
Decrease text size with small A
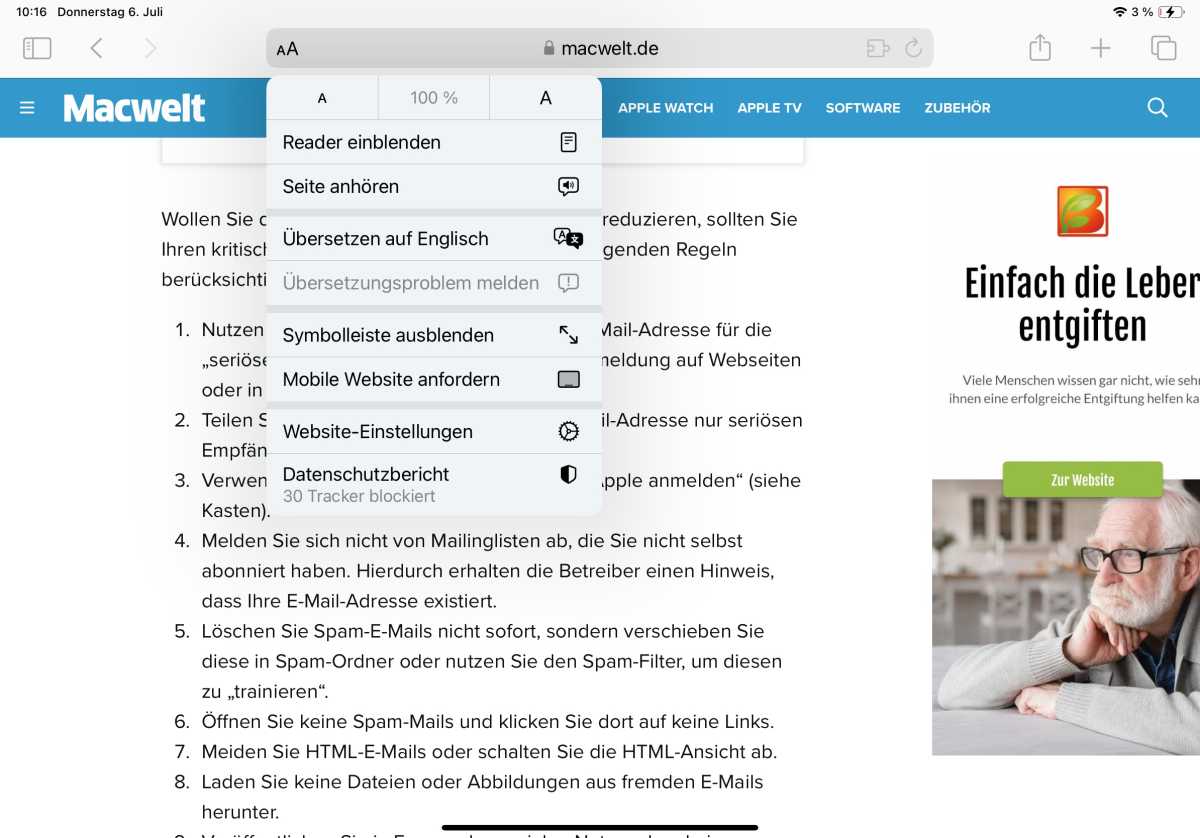(322, 98)
